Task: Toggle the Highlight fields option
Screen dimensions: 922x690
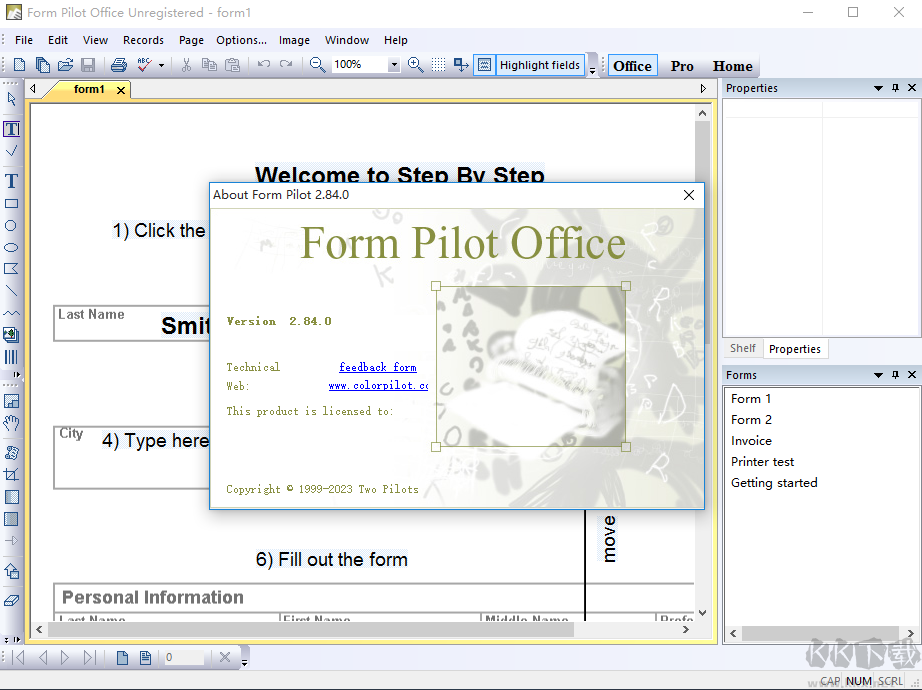Action: 540,64
